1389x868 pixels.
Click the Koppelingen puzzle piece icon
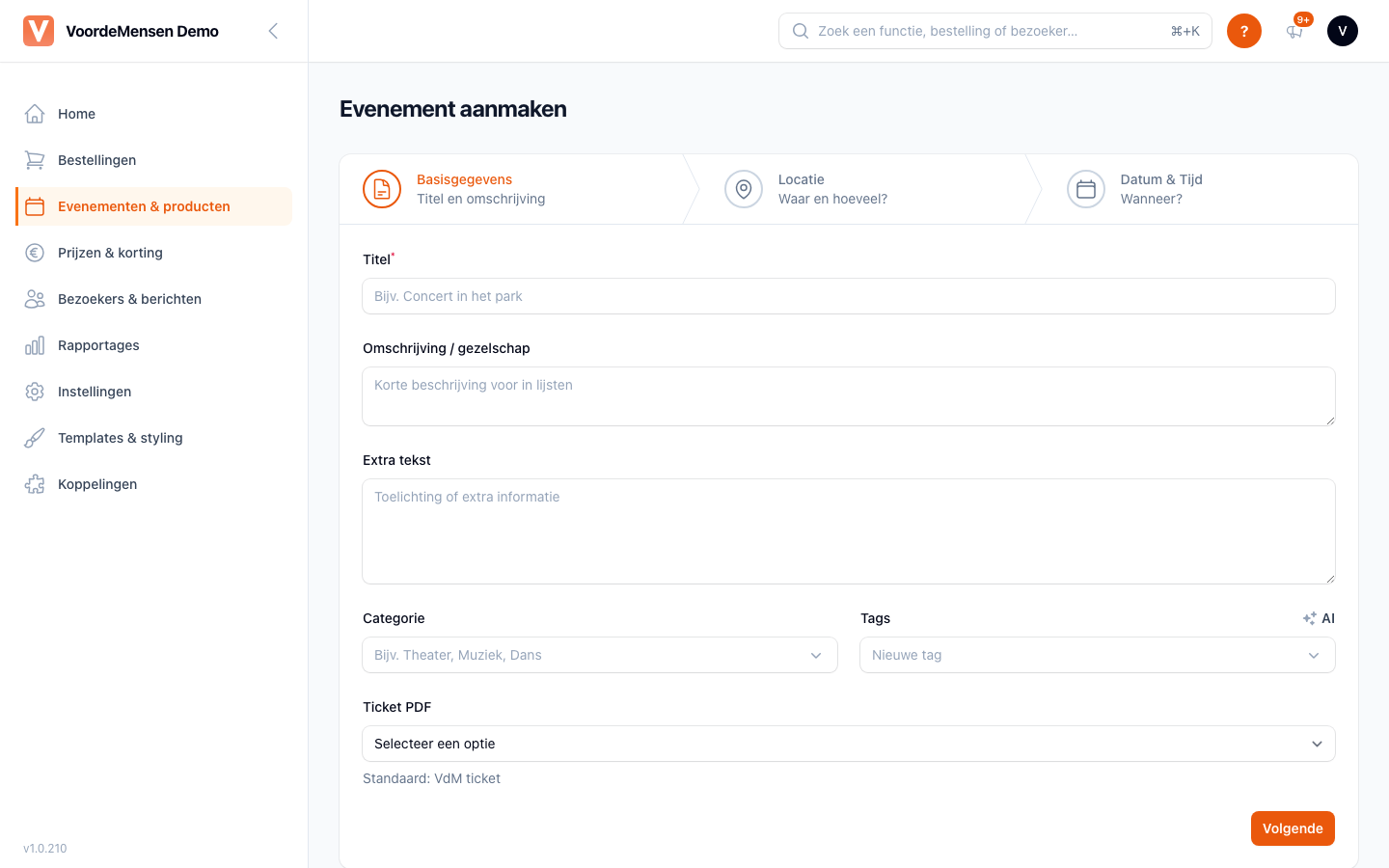35,484
